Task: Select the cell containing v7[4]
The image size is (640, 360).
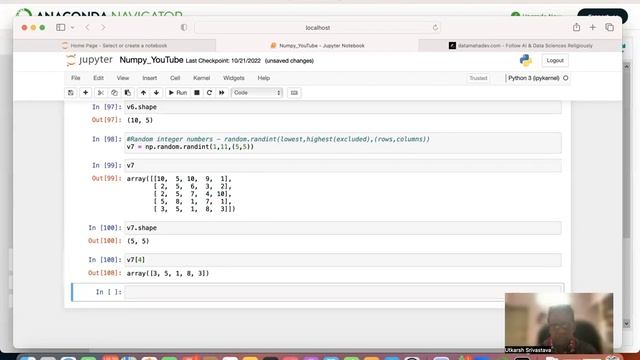Action: click(343, 260)
